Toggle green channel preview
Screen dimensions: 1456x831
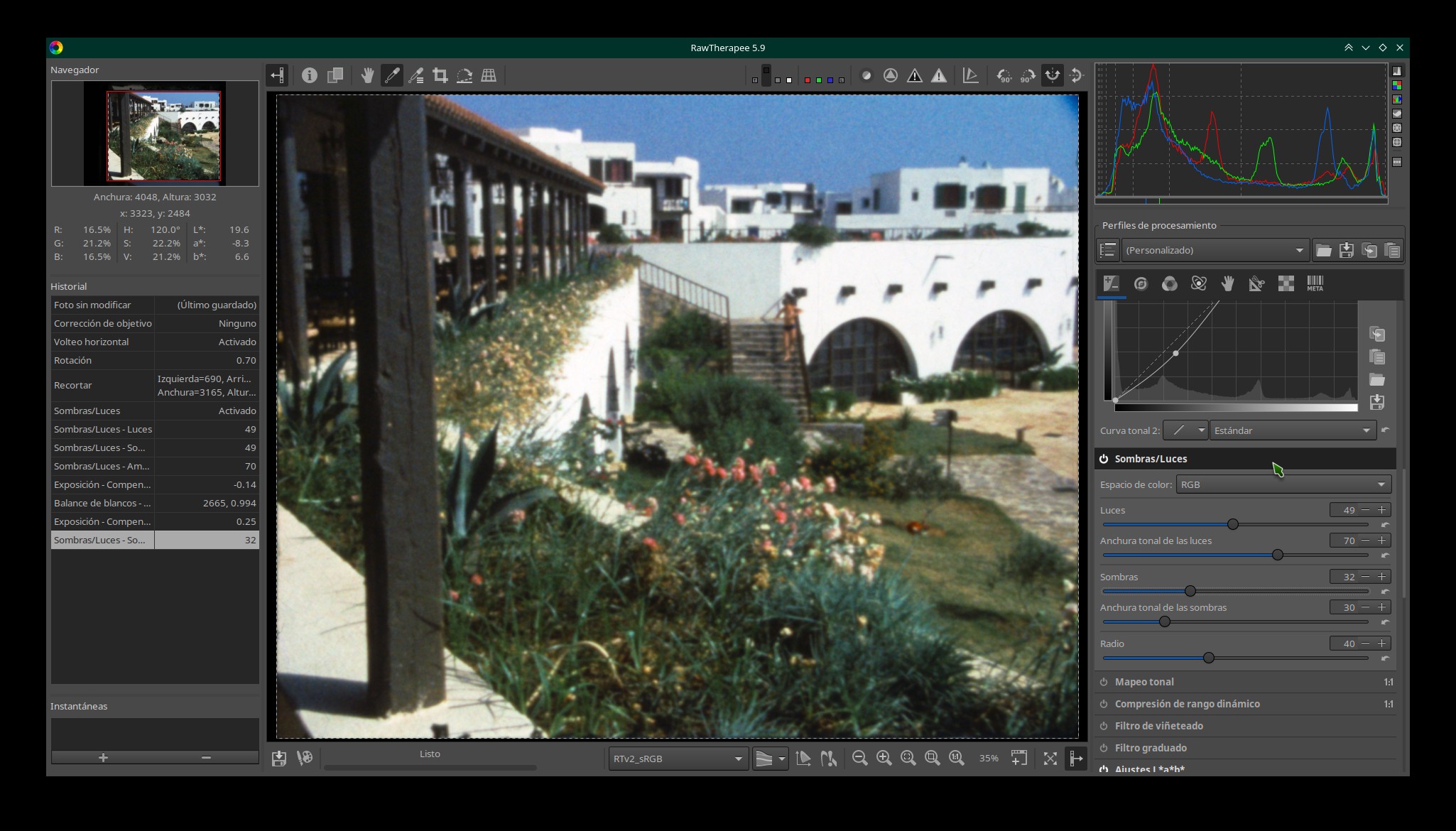point(818,80)
